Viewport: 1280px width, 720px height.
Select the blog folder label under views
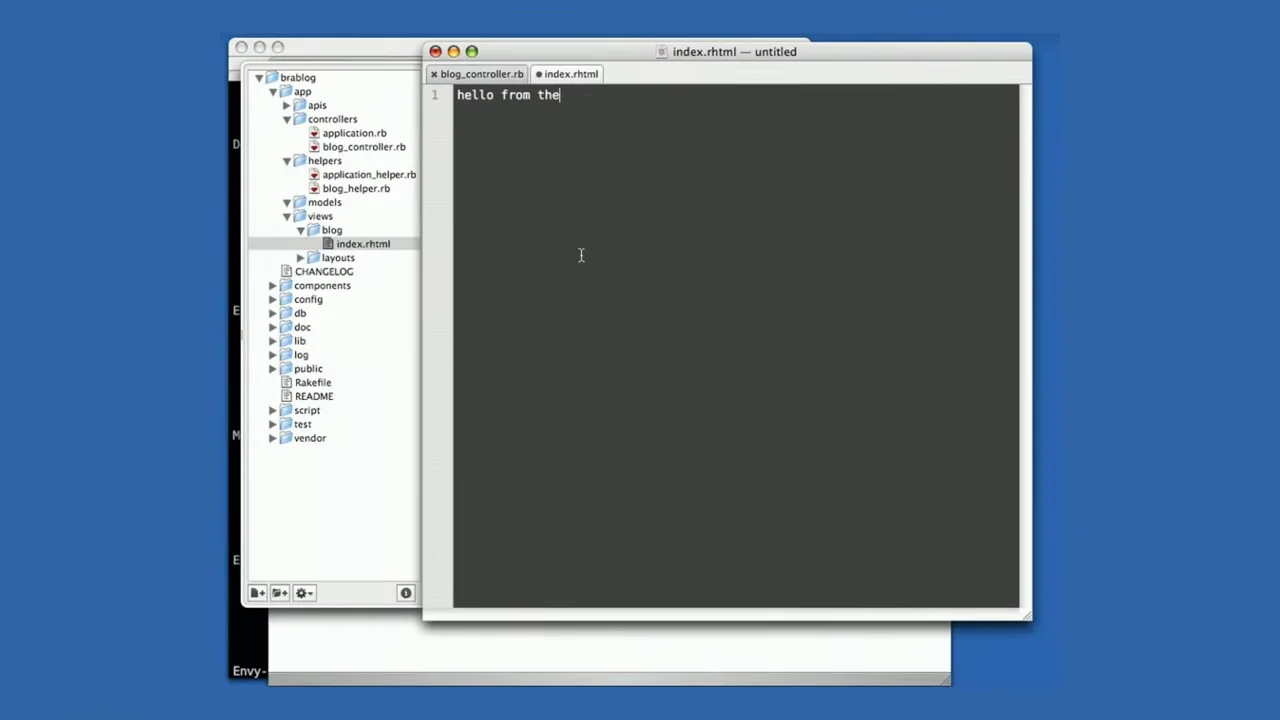click(x=332, y=230)
